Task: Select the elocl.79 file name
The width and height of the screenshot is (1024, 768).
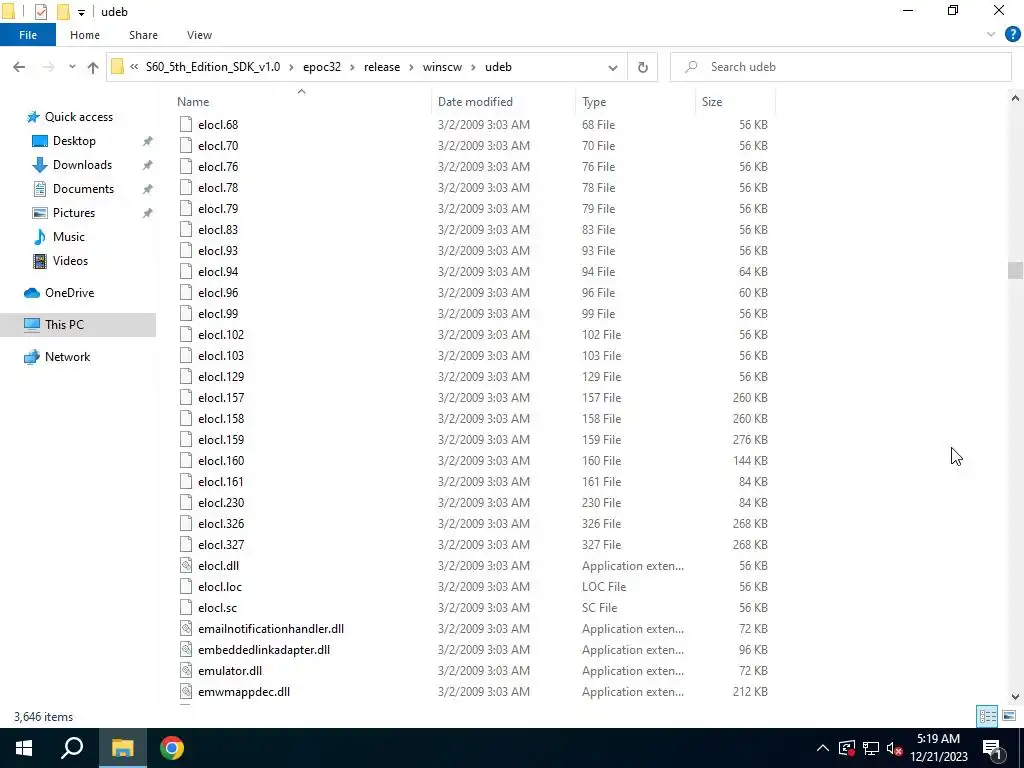Action: (x=218, y=208)
